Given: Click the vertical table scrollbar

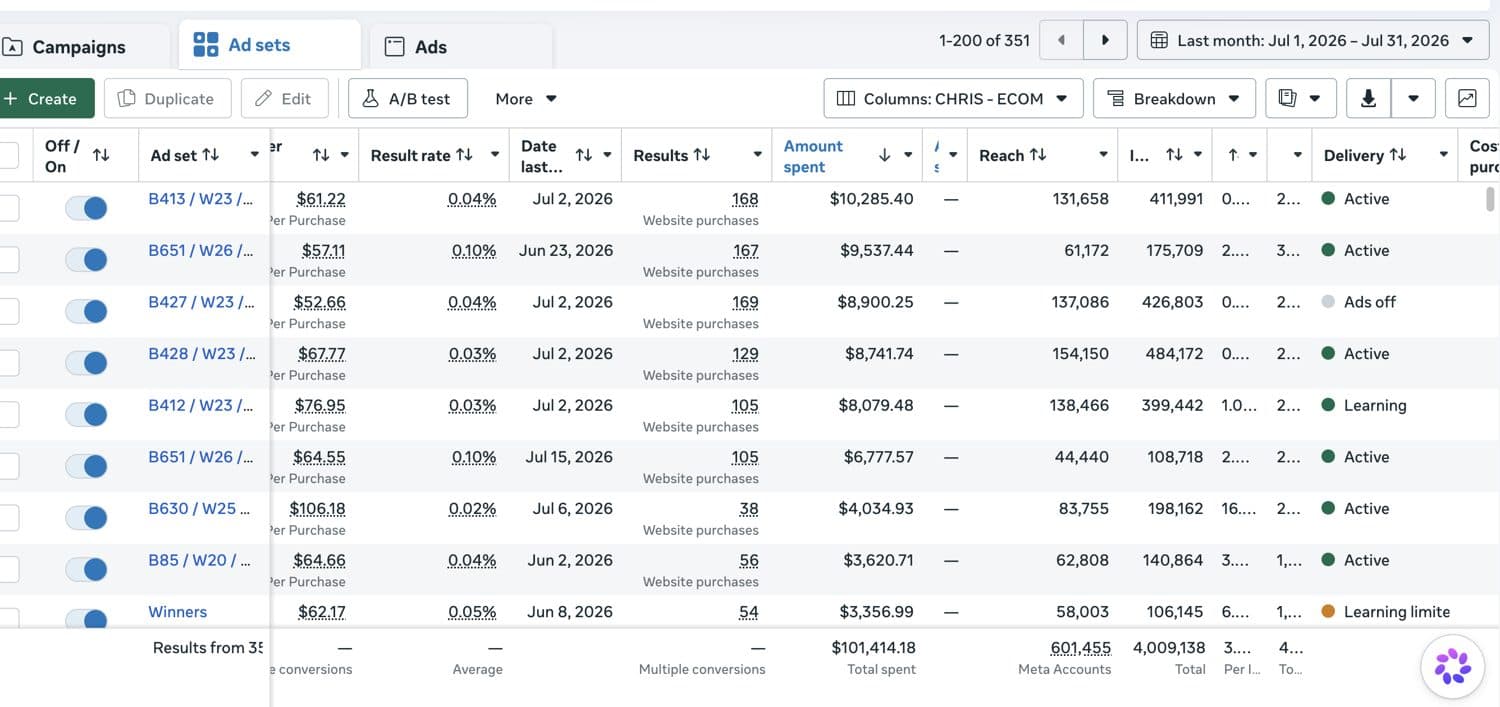Looking at the screenshot, I should click(x=1490, y=199).
